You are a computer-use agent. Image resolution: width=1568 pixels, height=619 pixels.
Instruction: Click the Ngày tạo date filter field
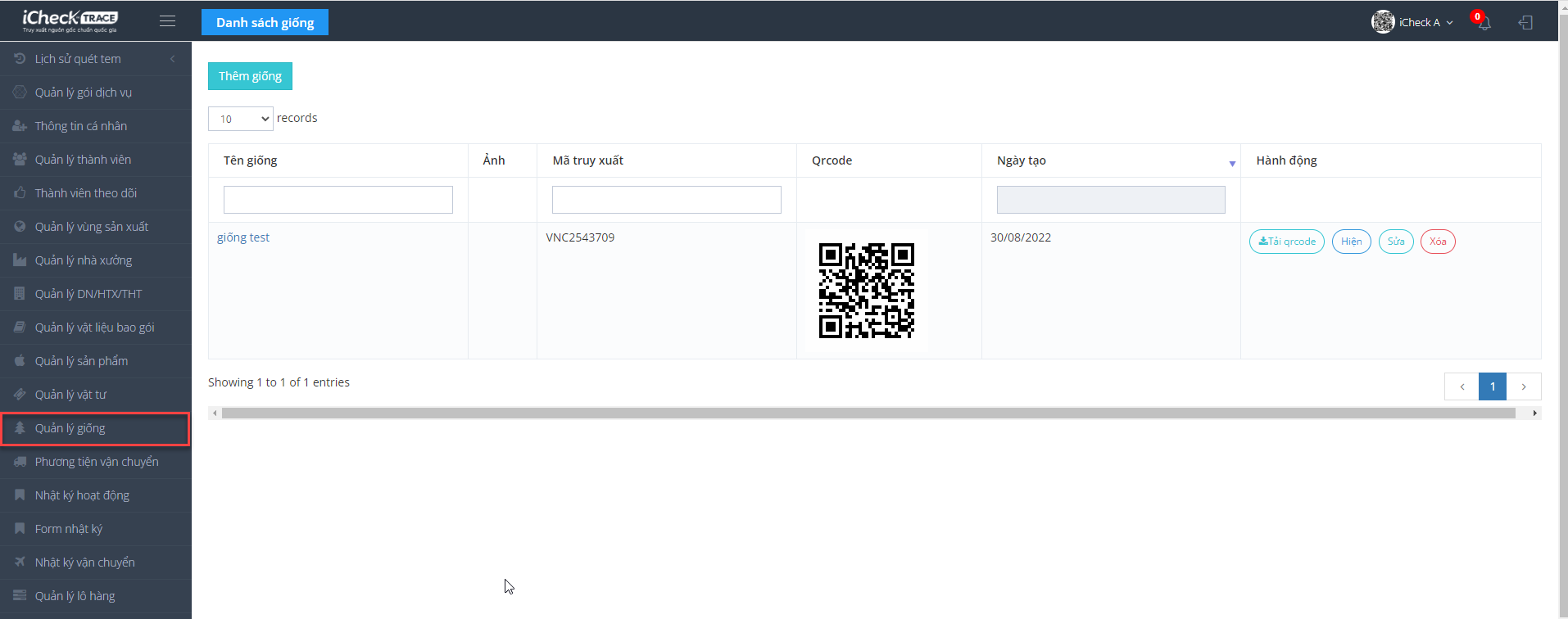click(x=1111, y=200)
